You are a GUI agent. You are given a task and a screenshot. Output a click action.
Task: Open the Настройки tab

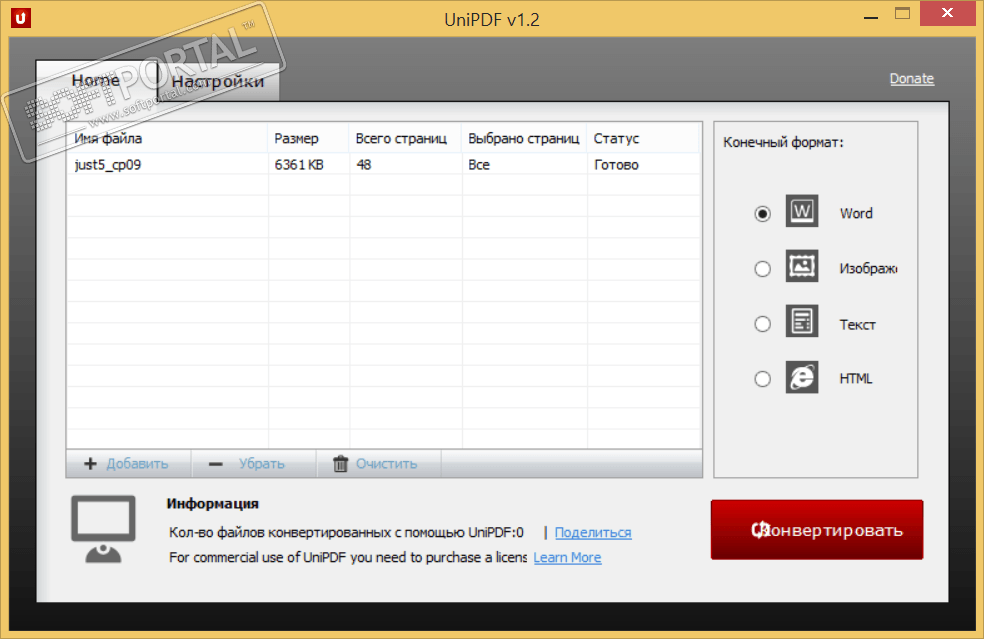(218, 82)
